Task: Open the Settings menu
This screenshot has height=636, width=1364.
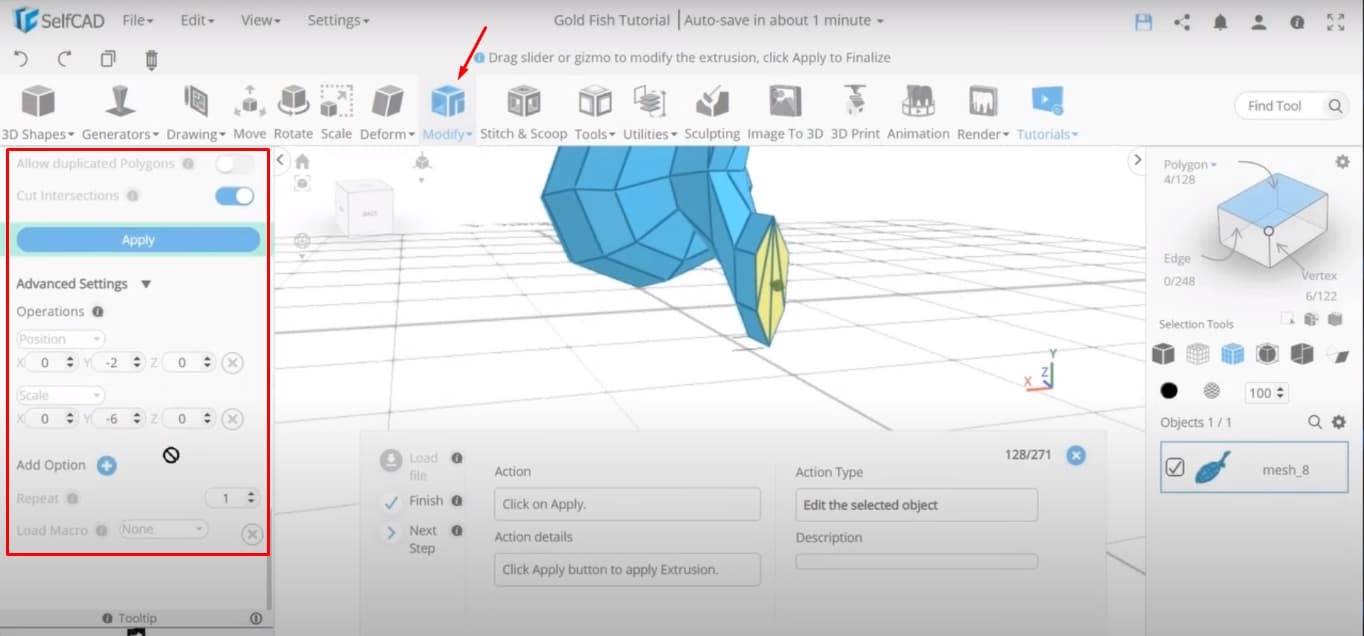Action: 337,19
